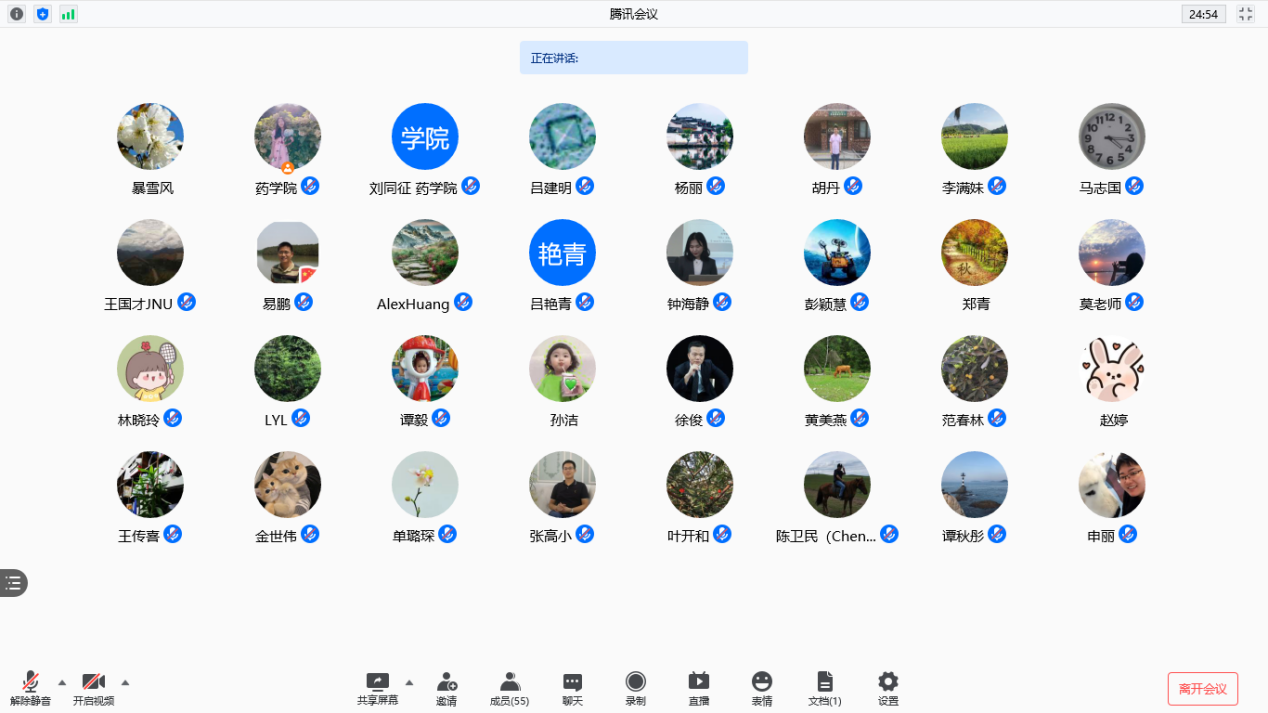Click the meeting info icon at top-left
Screen dimensions: 1268x713
(16, 14)
